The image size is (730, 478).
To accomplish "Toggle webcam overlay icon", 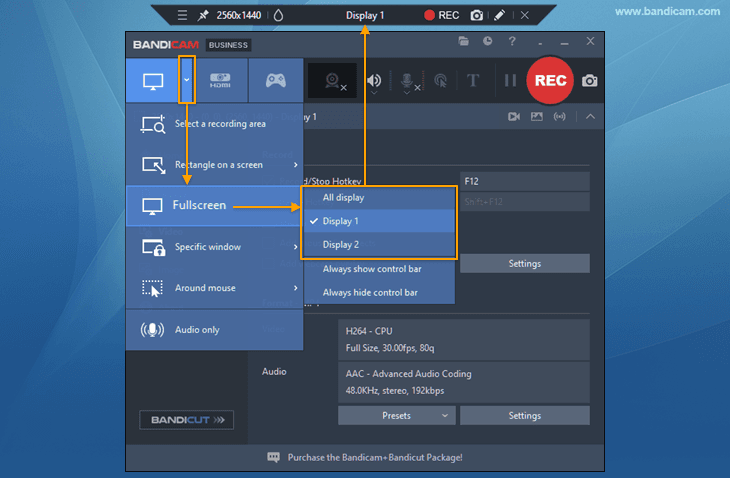I will tap(332, 81).
